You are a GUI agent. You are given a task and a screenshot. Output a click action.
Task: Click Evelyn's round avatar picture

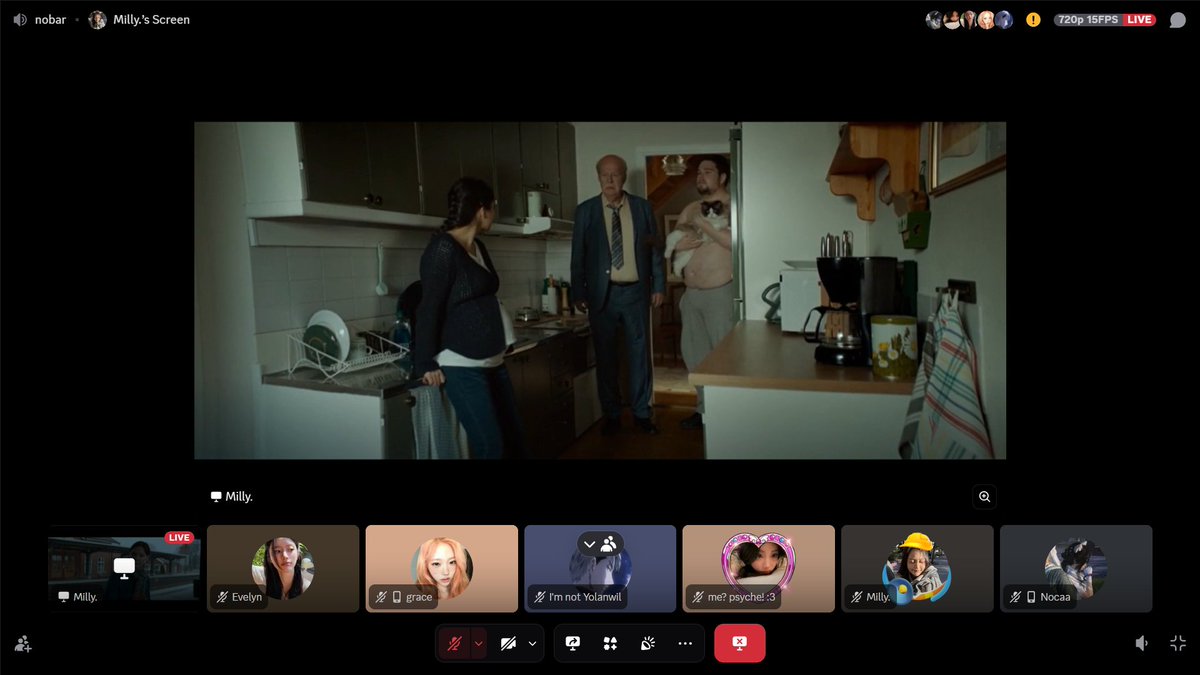[x=283, y=568]
